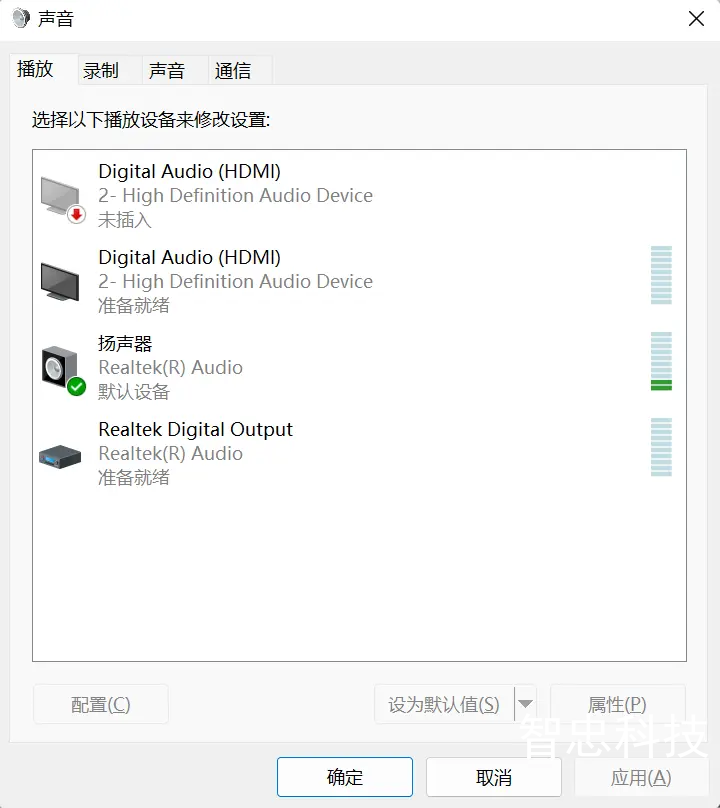Click the speaker icon in title bar

21,18
